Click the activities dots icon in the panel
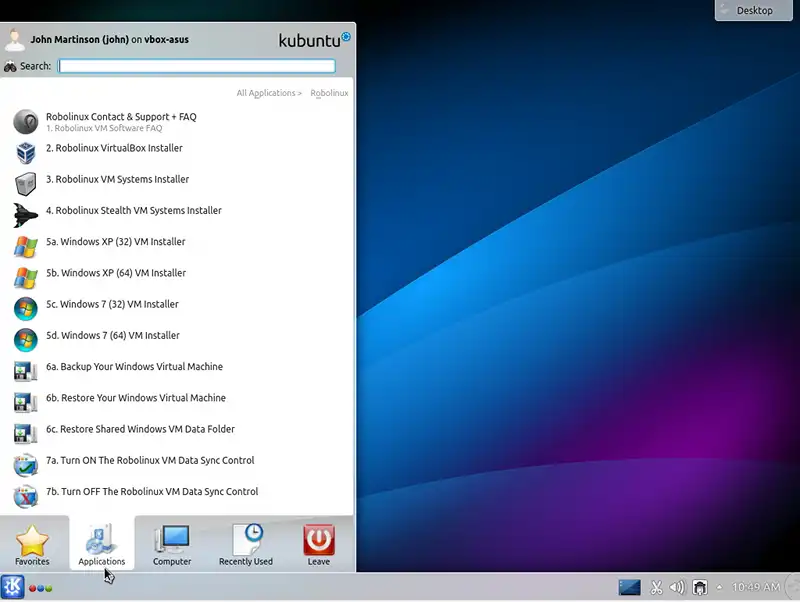The width and height of the screenshot is (800, 602). [40, 588]
